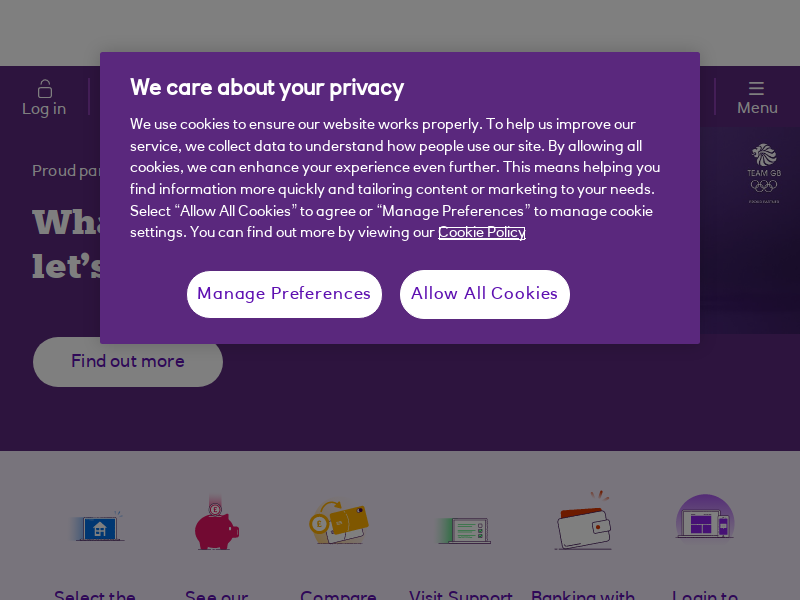This screenshot has height=600, width=800.
Task: Open the Menu text label
Action: 757,108
